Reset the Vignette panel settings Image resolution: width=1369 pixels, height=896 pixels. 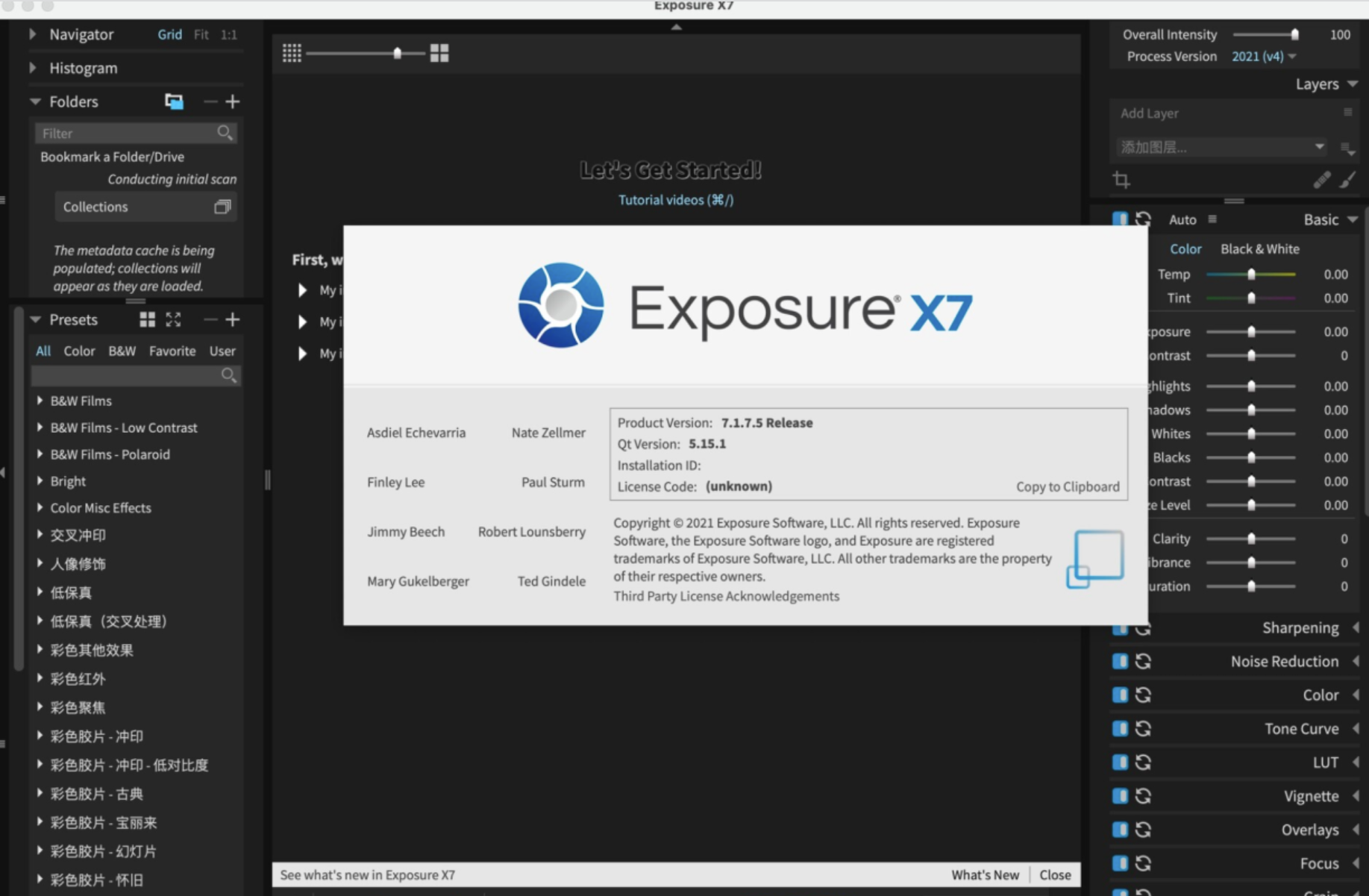[x=1143, y=796]
